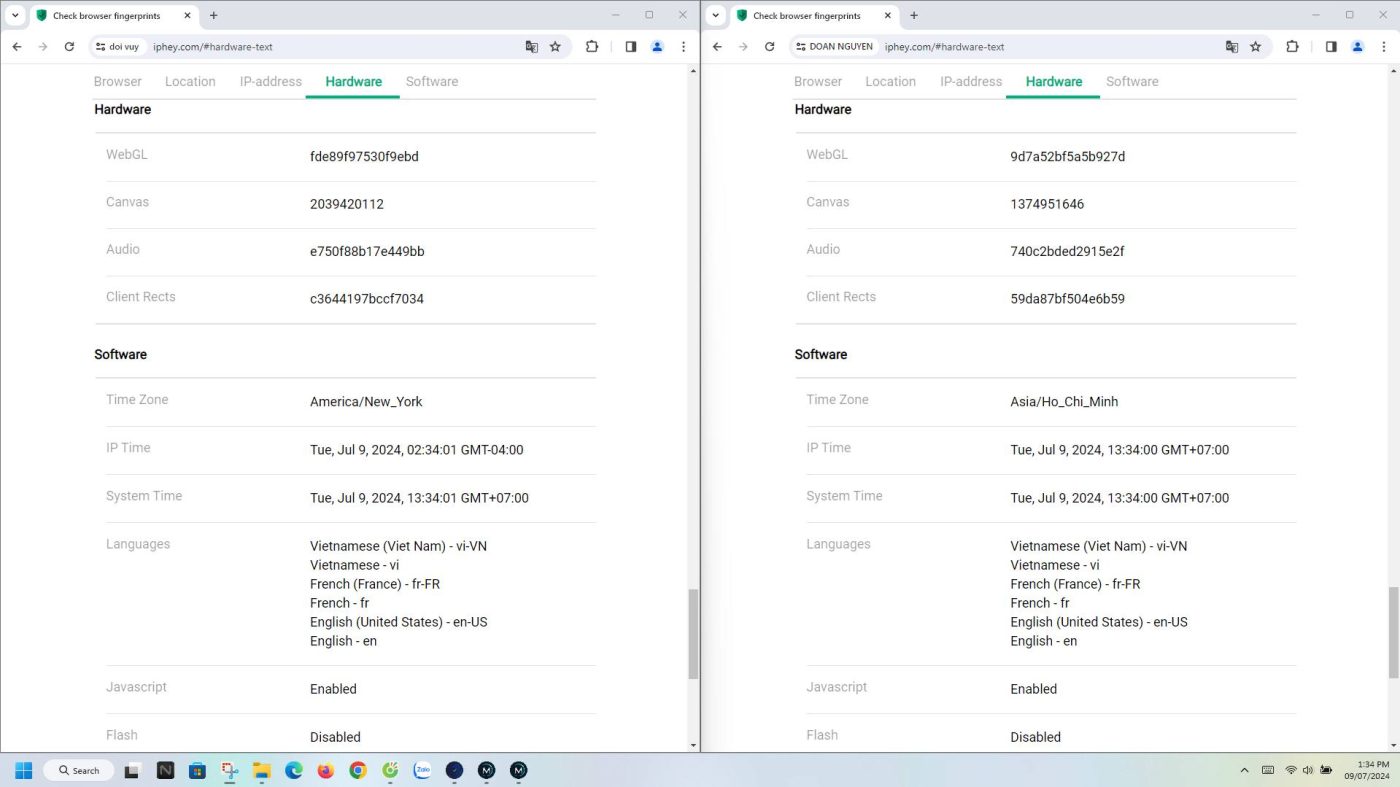This screenshot has height=787, width=1400.
Task: Click 'Asia/Ho_Chi_Minh' time zone value in right window
Action: pos(1064,402)
